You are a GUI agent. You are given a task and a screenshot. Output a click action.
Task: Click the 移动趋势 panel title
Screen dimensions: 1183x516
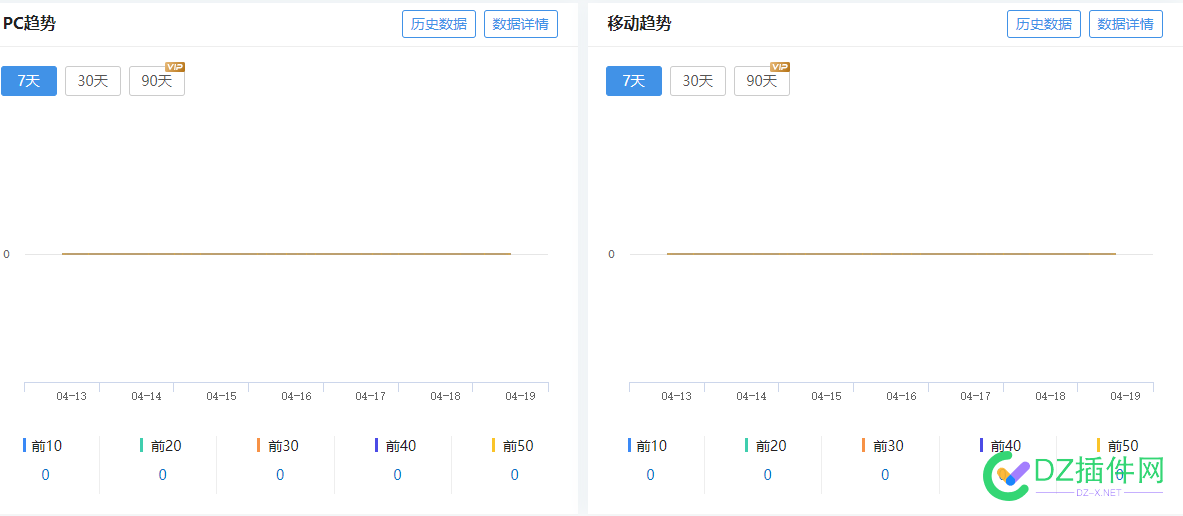tap(639, 23)
